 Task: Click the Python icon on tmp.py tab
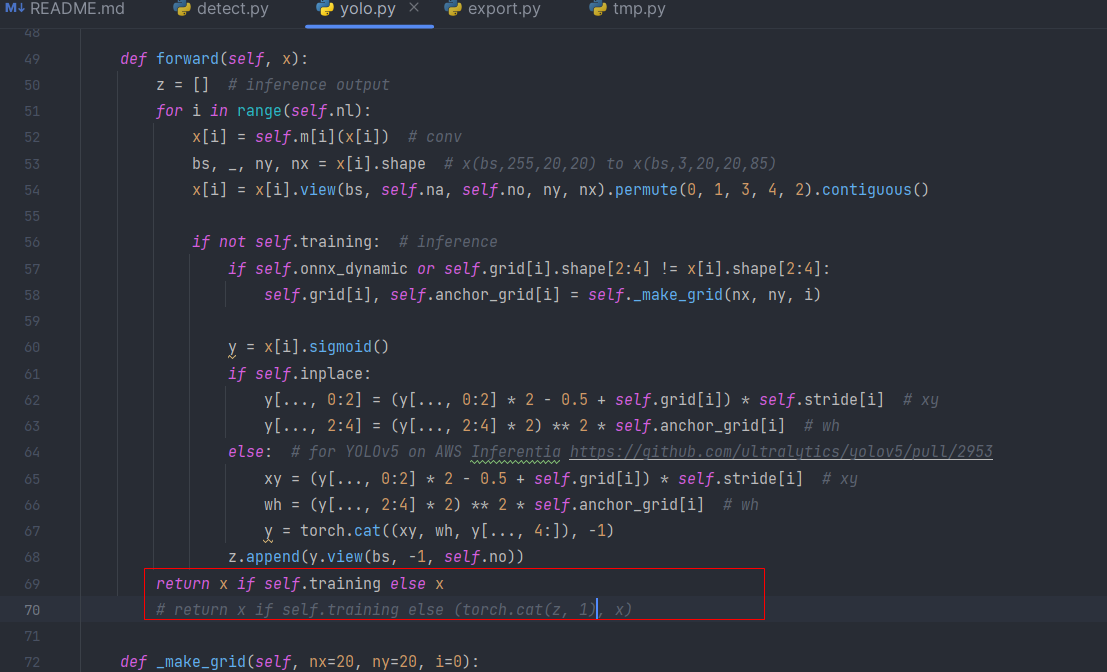pyautogui.click(x=598, y=8)
